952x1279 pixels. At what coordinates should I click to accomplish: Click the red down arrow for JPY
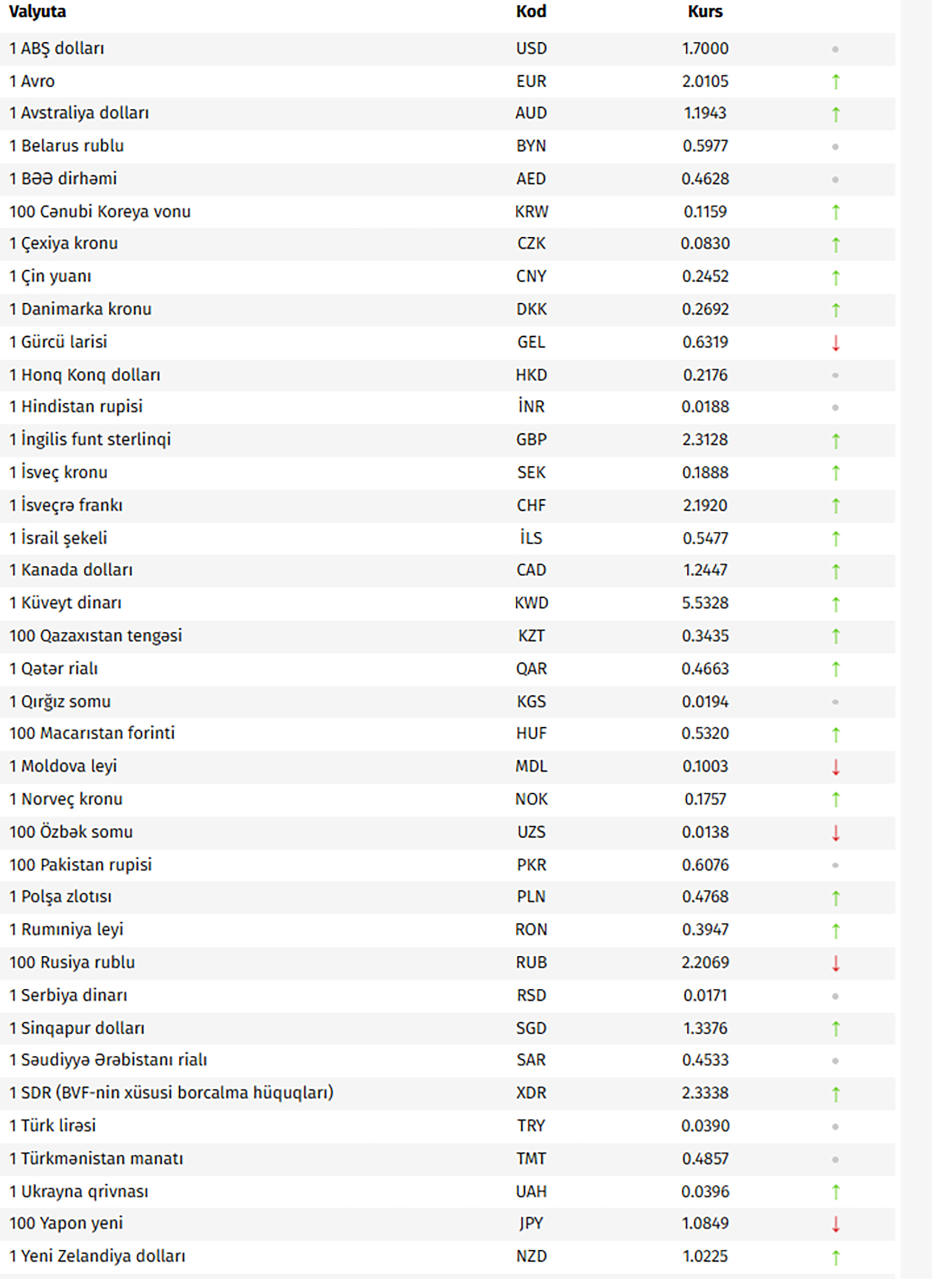835,1224
